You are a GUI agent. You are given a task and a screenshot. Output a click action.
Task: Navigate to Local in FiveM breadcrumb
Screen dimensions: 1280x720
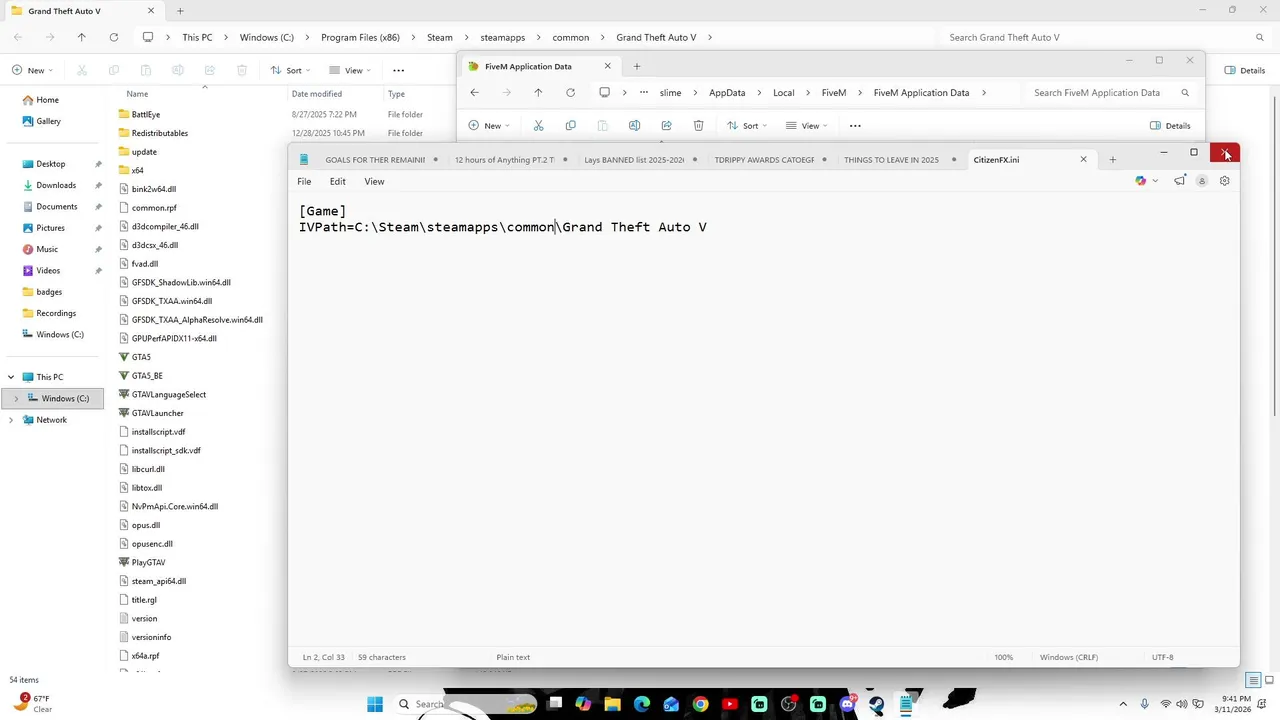[783, 92]
